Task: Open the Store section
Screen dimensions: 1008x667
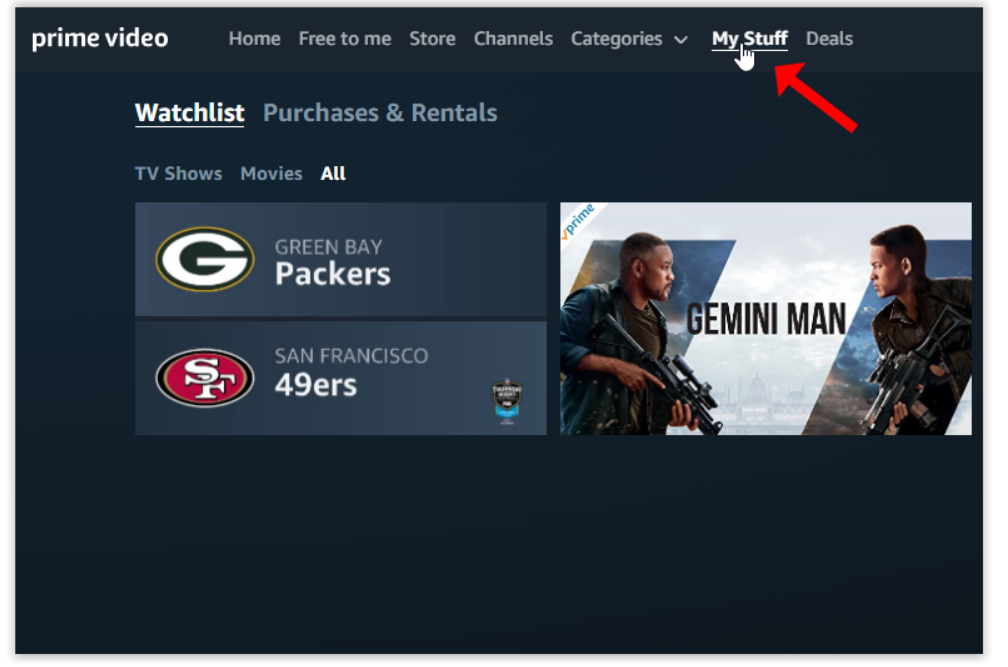Action: tap(432, 39)
